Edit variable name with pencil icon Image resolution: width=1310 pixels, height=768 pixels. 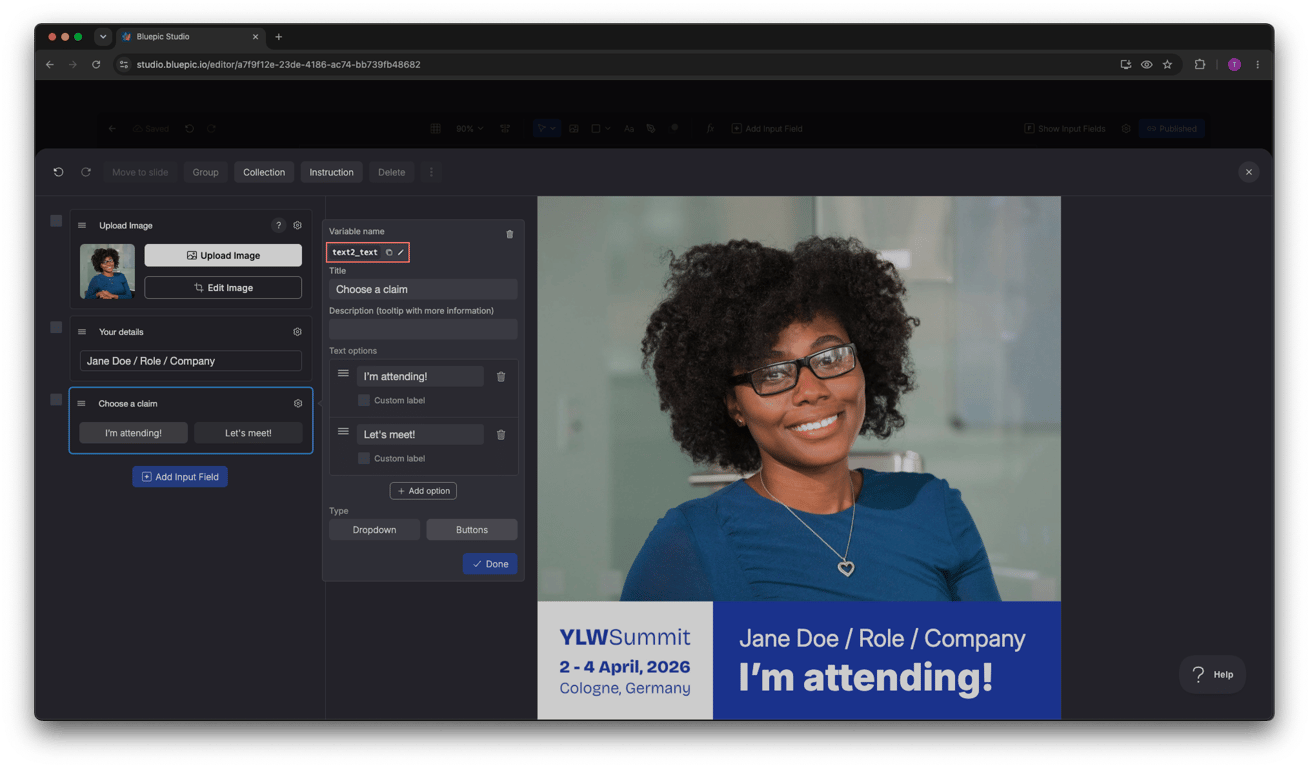pyautogui.click(x=401, y=253)
